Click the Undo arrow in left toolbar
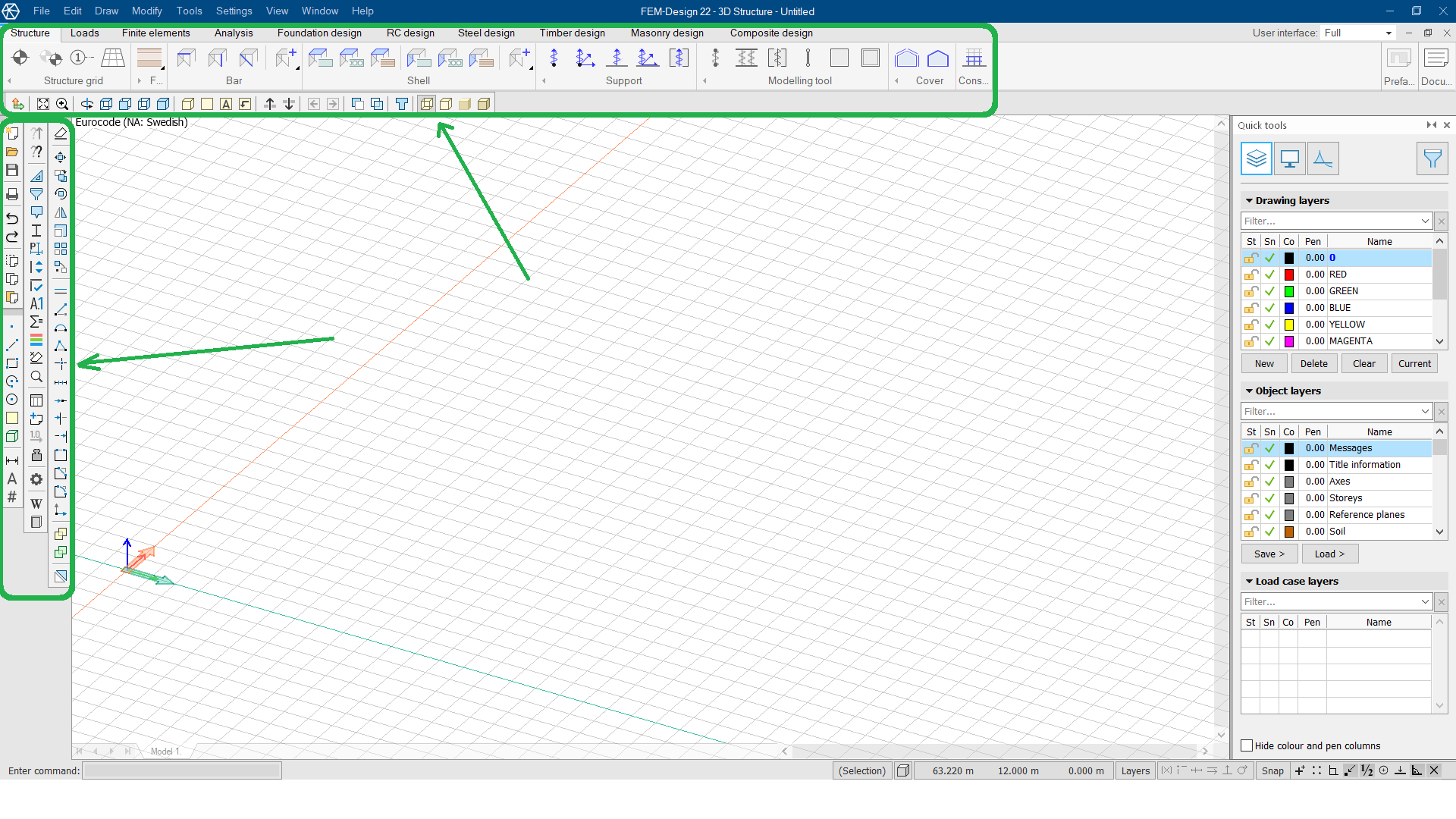Image resolution: width=1456 pixels, height=819 pixels. (x=12, y=218)
